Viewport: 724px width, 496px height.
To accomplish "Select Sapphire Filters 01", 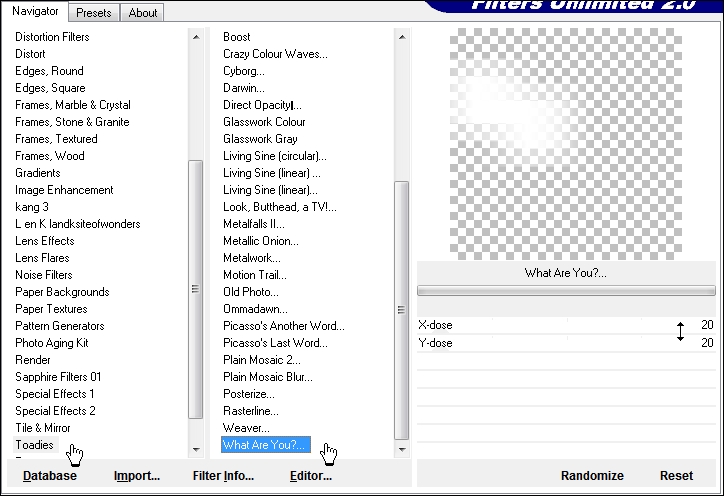I will click(58, 377).
